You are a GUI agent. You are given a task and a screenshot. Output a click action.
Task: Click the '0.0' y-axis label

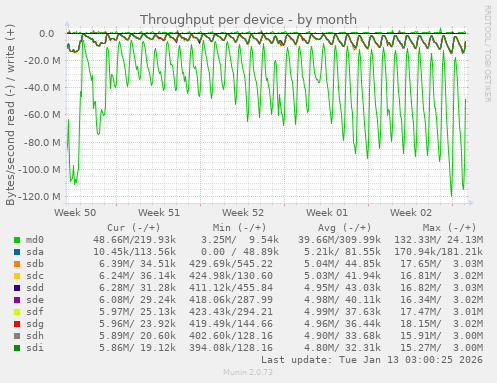(47, 34)
